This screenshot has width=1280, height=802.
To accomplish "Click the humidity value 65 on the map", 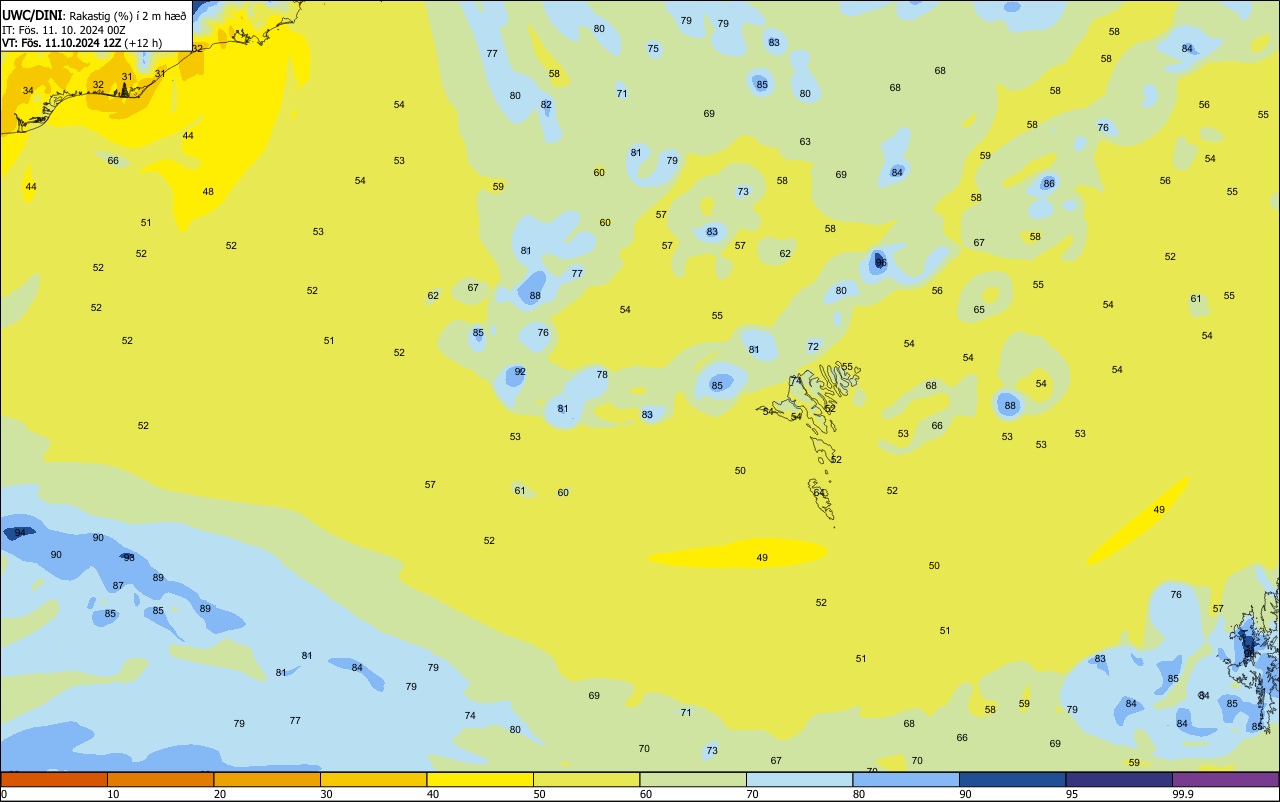I will 979,309.
